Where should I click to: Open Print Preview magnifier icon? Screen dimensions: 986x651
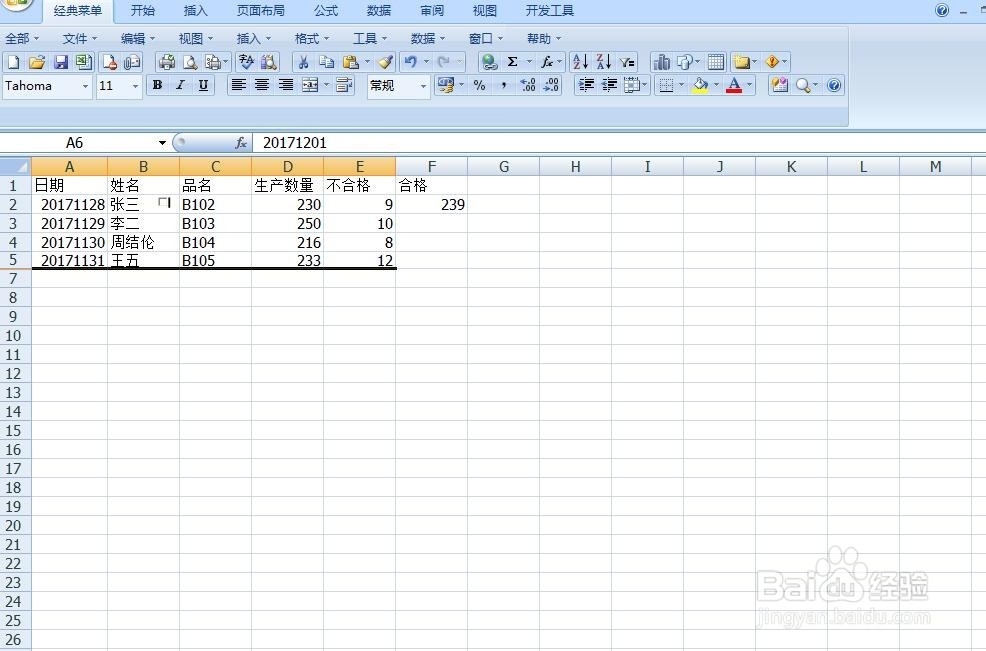tap(190, 62)
